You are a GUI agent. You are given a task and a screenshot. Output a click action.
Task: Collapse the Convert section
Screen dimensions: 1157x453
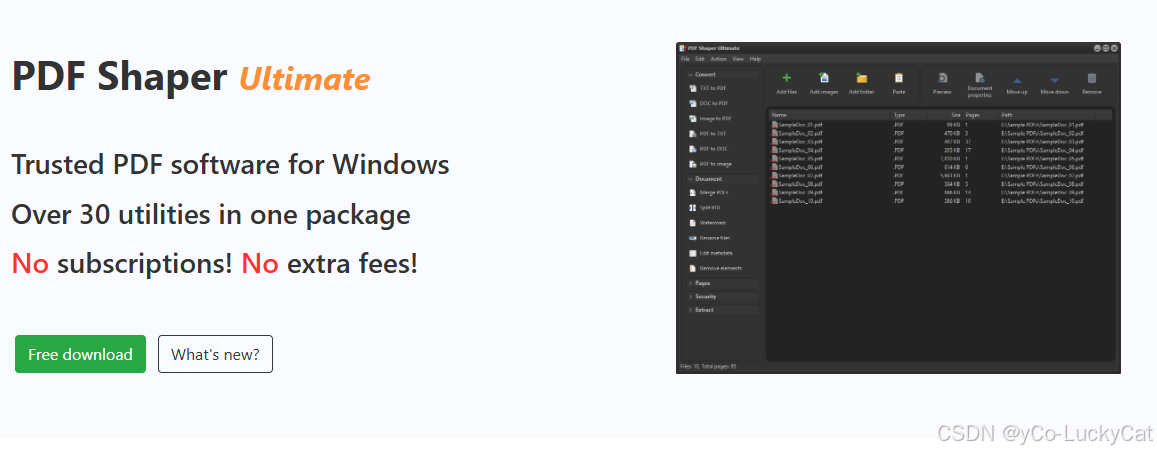coord(722,75)
